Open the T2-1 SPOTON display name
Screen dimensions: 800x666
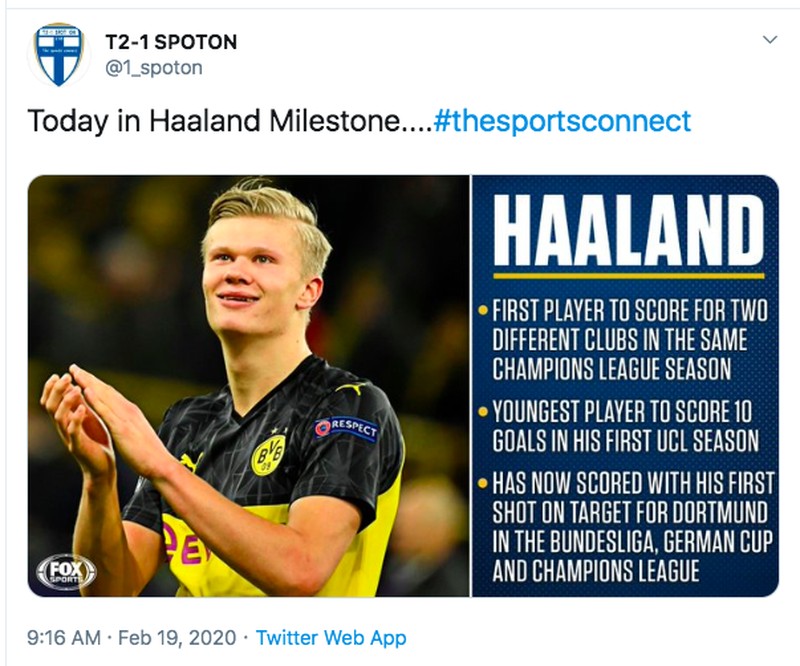click(171, 42)
